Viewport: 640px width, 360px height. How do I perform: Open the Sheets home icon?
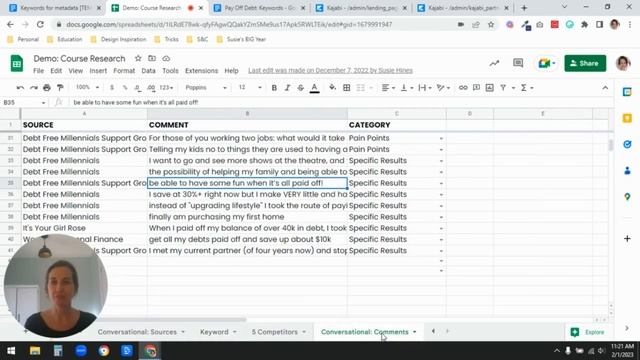17,63
